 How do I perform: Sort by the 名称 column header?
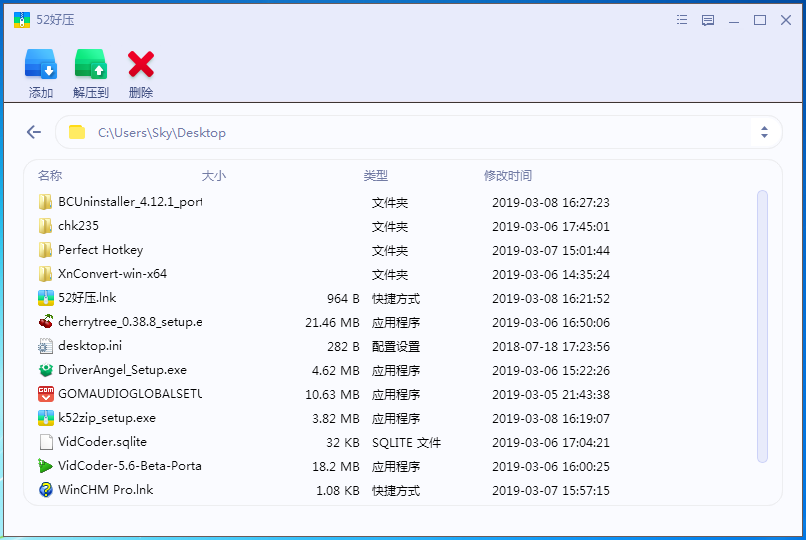(50, 176)
